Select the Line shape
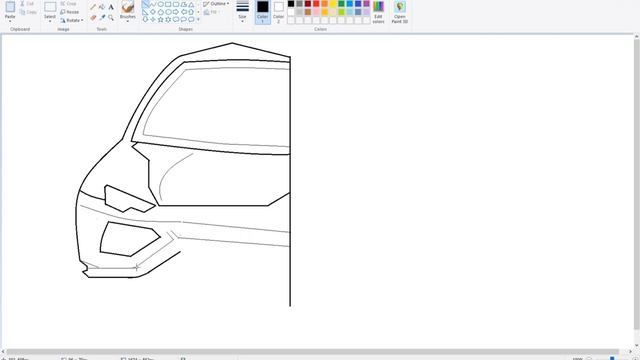The height and width of the screenshot is (360, 640). [x=145, y=4]
